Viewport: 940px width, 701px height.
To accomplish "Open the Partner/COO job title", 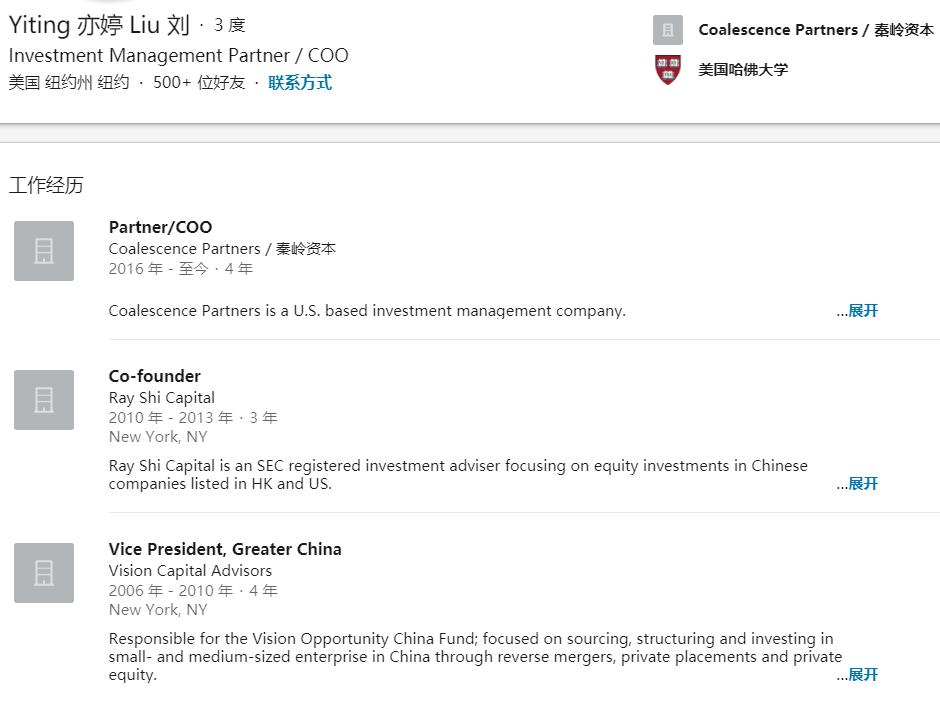I will pyautogui.click(x=160, y=227).
